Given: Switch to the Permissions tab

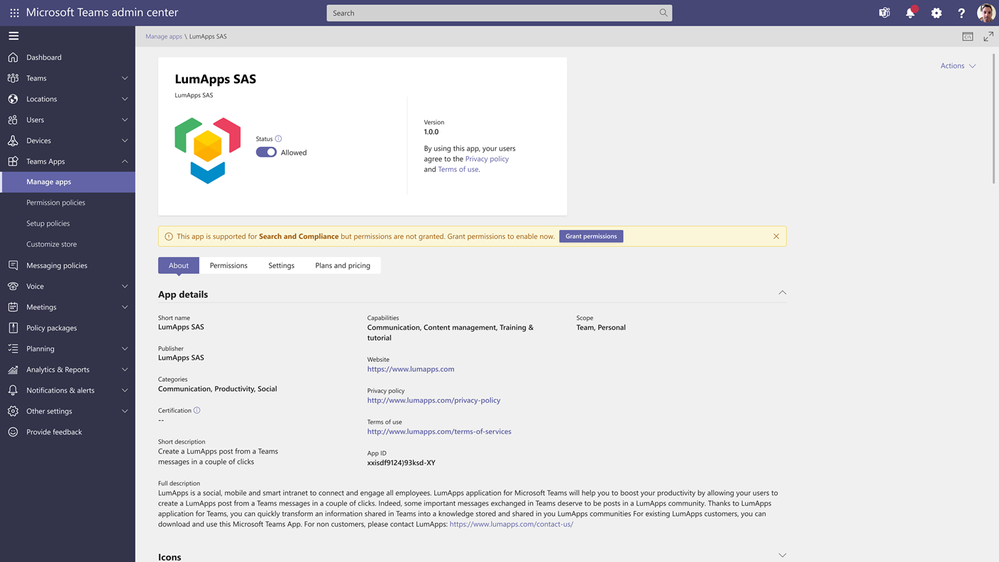Looking at the screenshot, I should (x=228, y=266).
